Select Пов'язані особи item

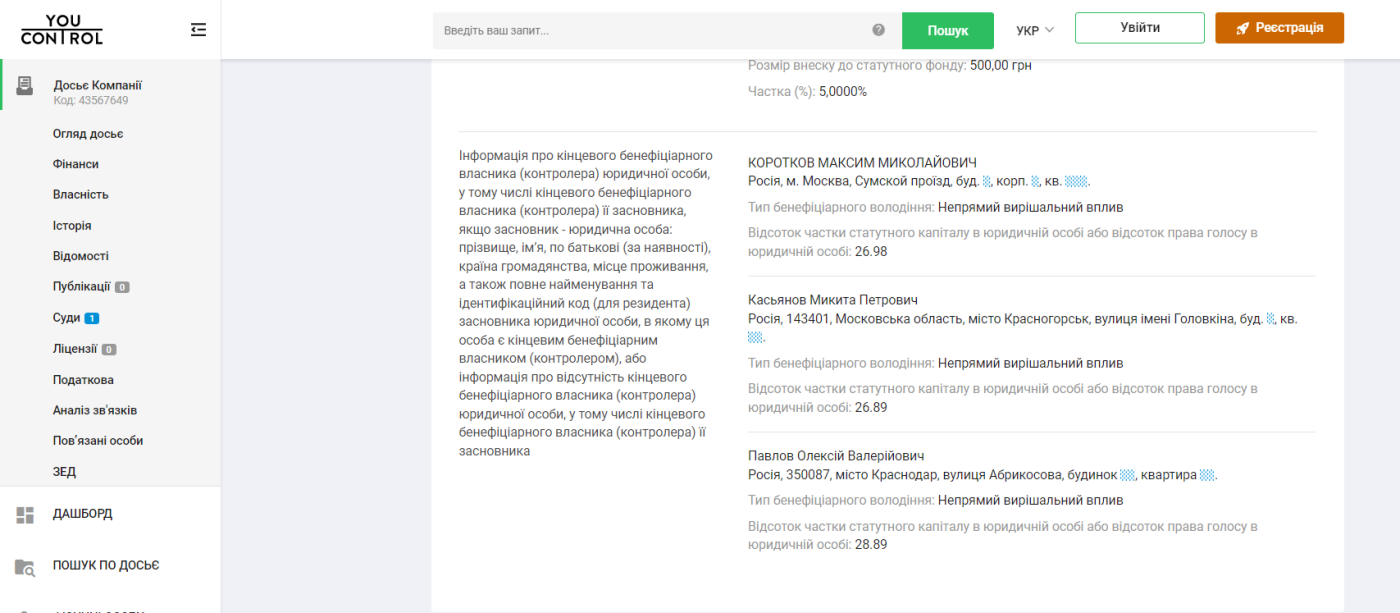pos(98,441)
